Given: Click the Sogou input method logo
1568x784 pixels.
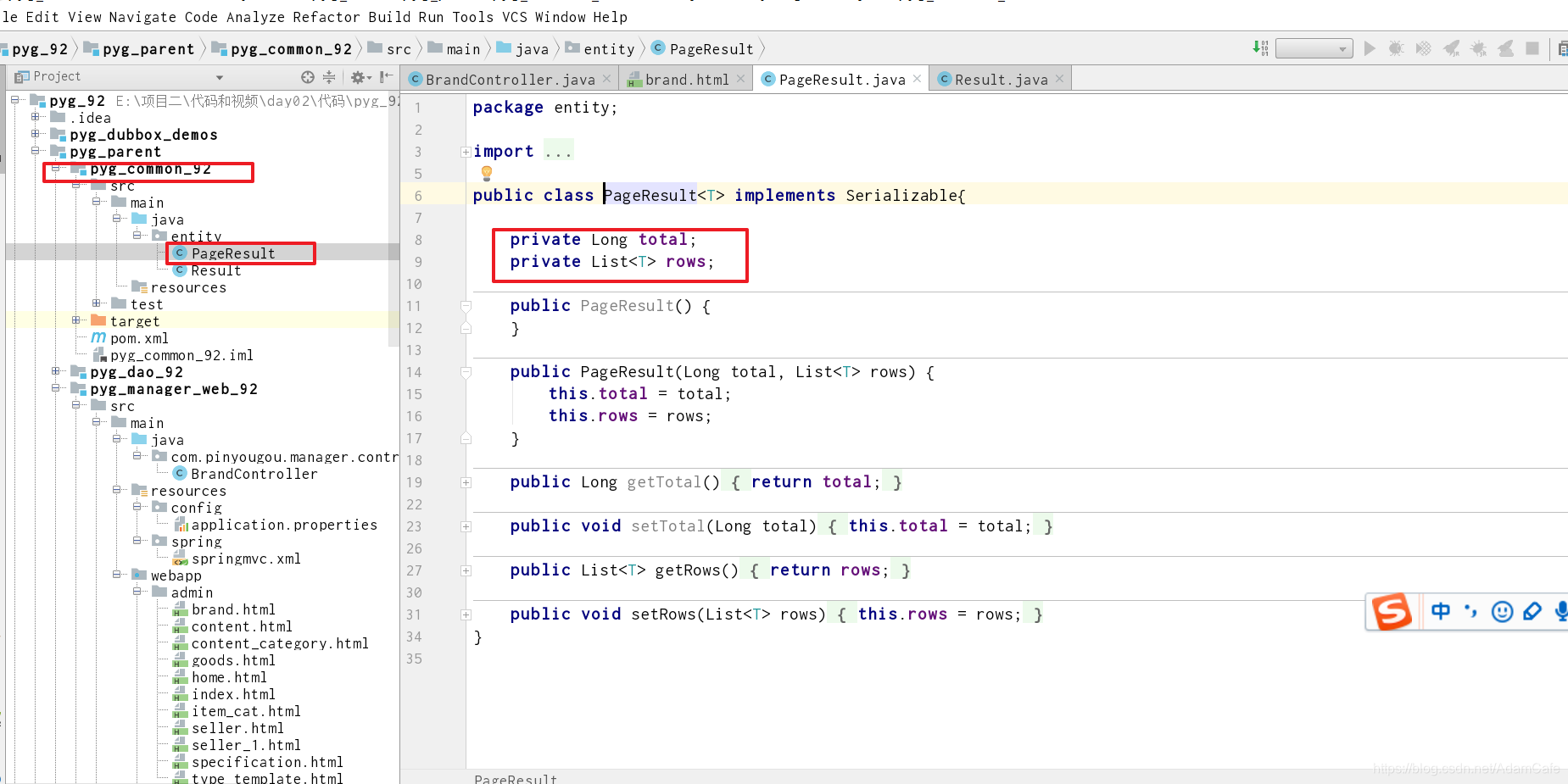Looking at the screenshot, I should pos(1392,611).
